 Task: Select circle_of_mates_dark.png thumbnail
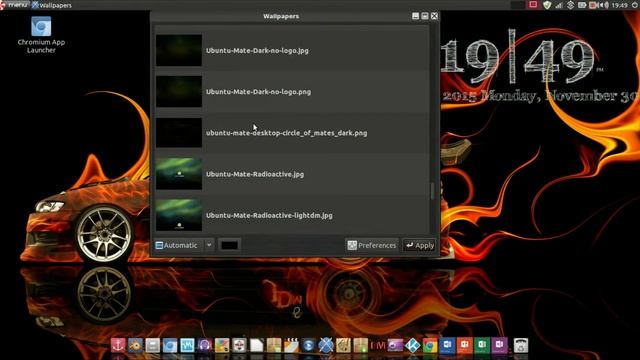click(x=179, y=133)
